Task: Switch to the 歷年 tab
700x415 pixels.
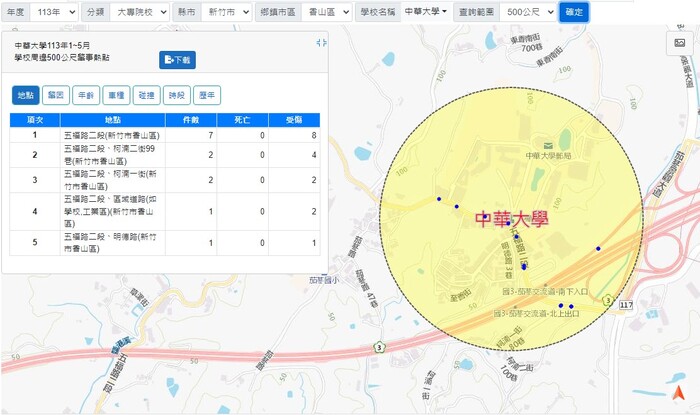Action: point(207,95)
